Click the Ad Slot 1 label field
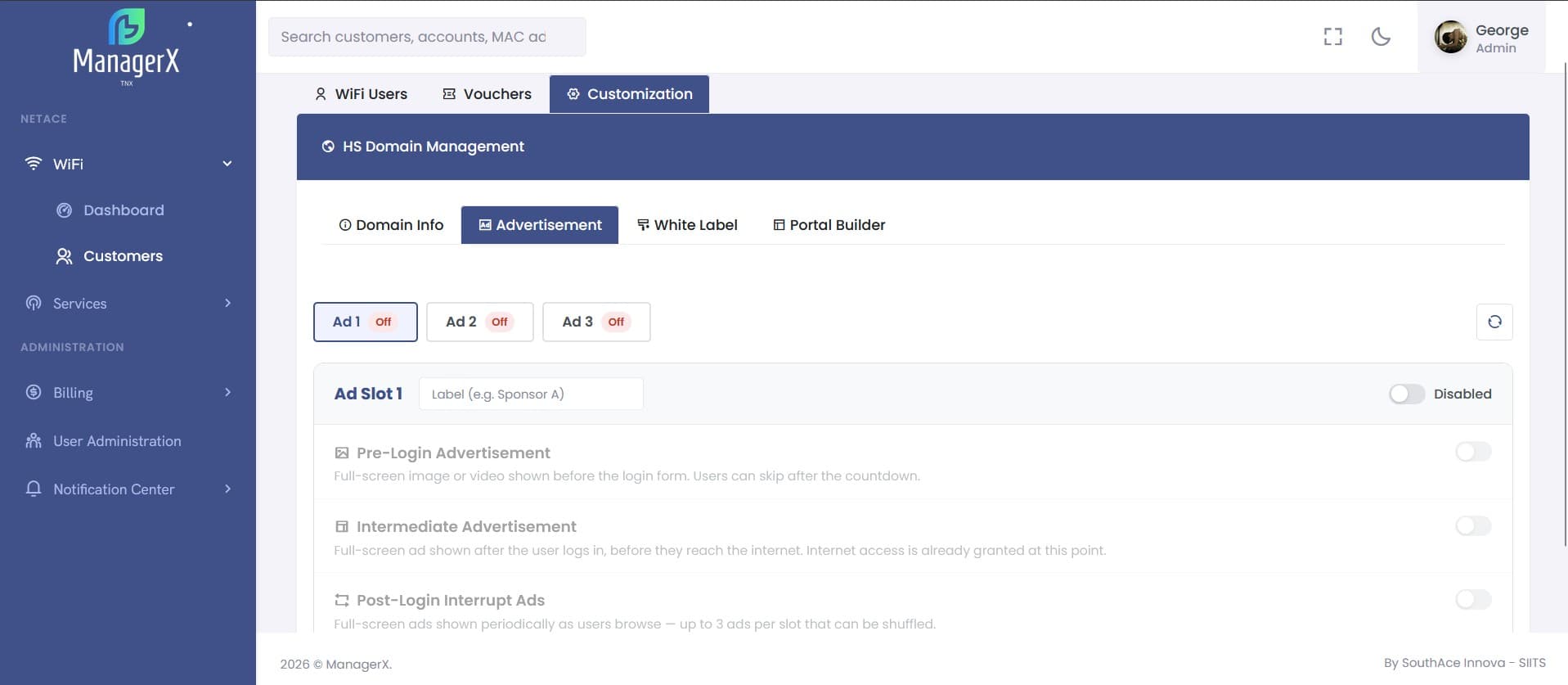 point(531,394)
